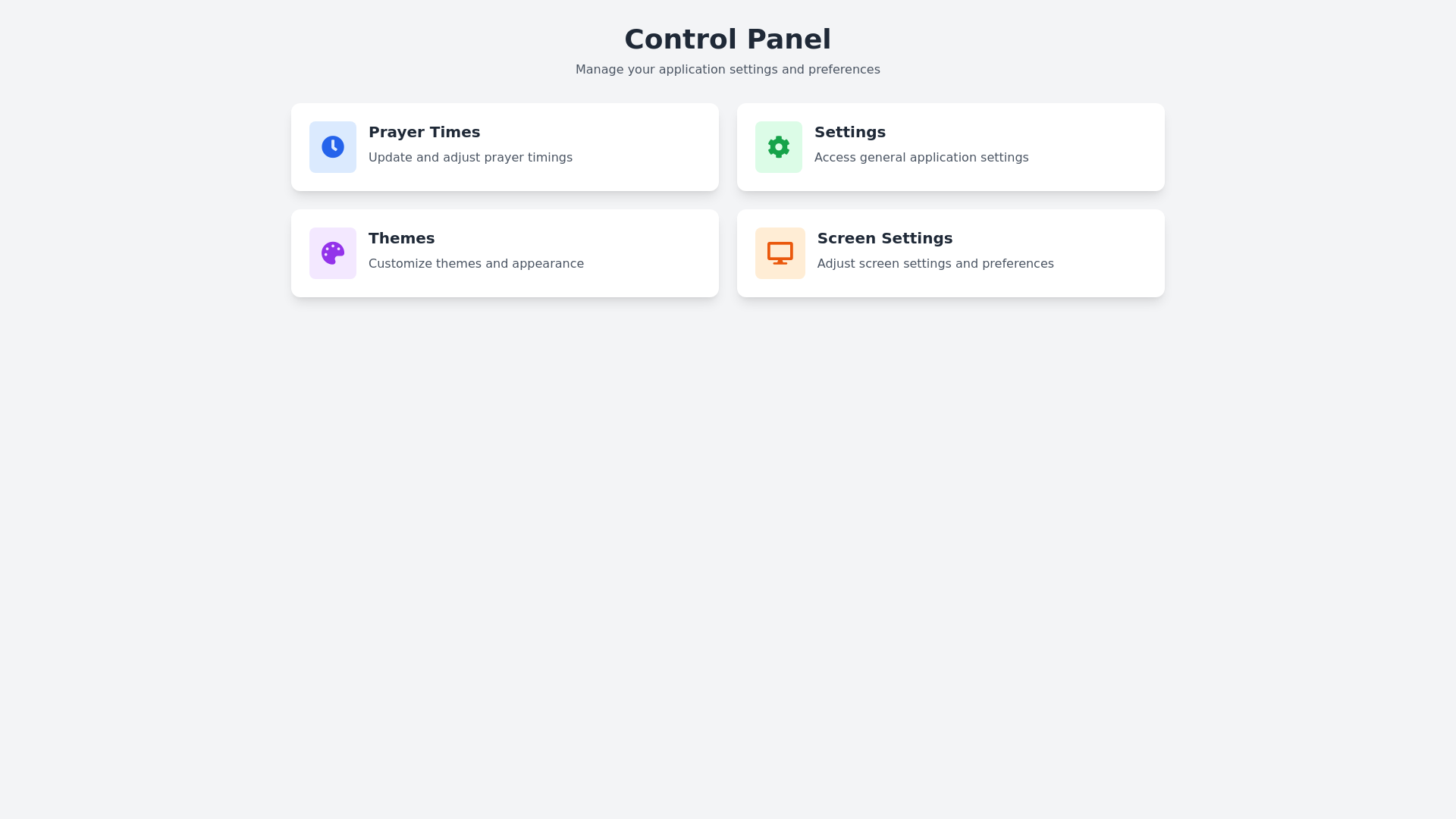The width and height of the screenshot is (1456, 819).
Task: Click 'Update and adjust prayer timings' text
Action: (x=470, y=158)
